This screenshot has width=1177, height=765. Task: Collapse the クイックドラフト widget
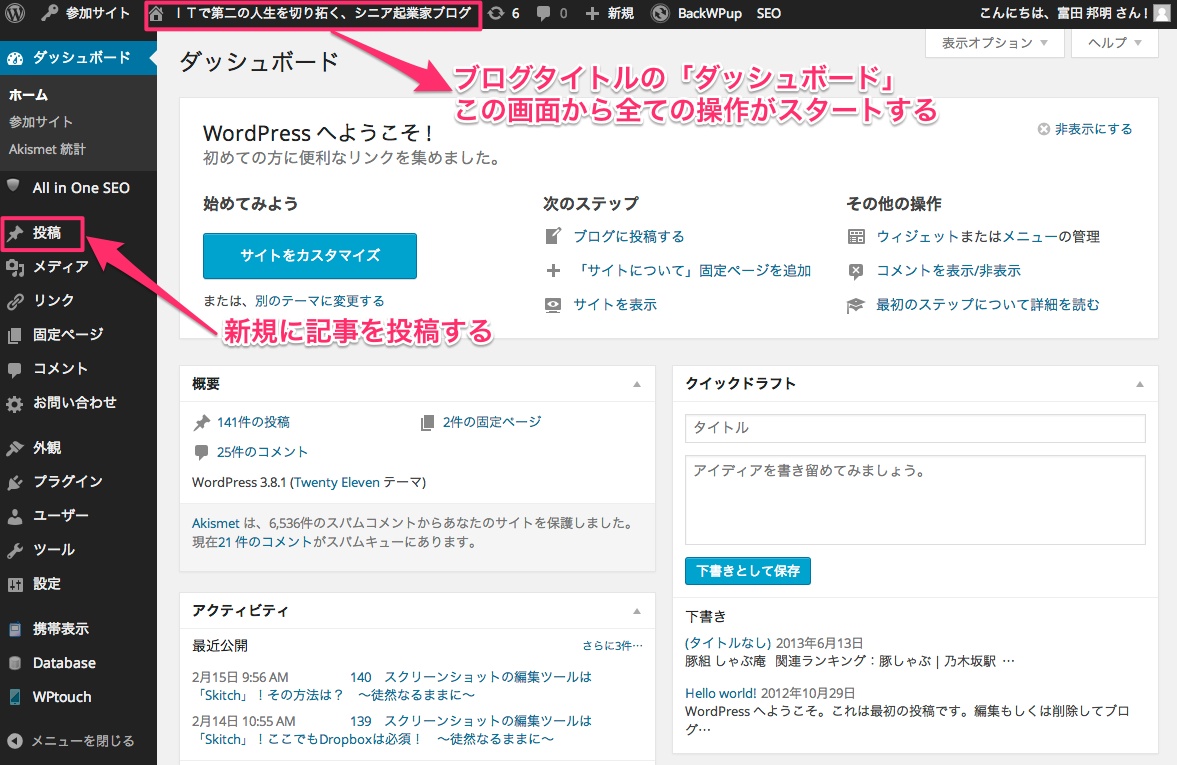tap(1139, 384)
